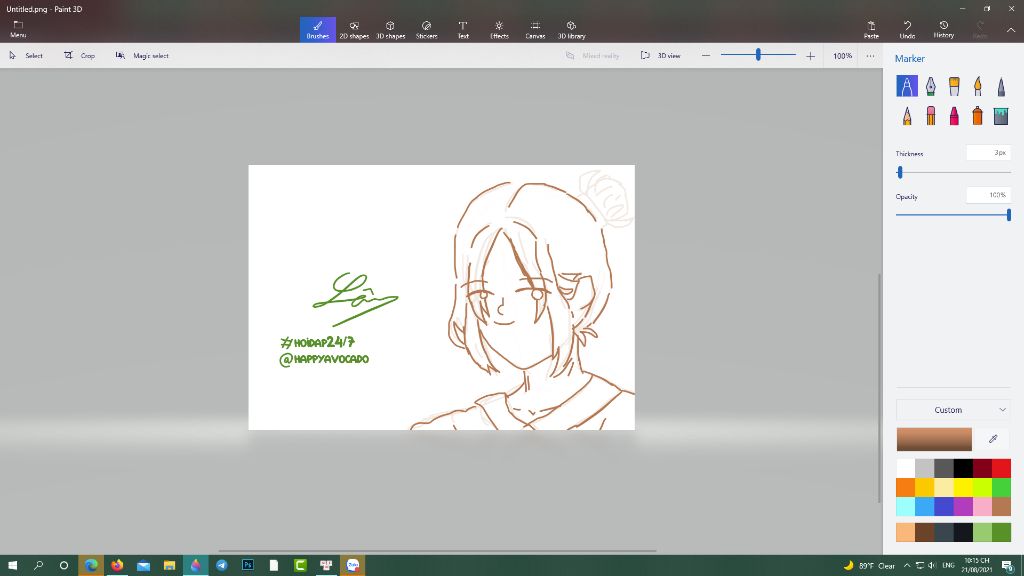This screenshot has width=1024, height=576.
Task: Pick the white color swatch
Action: pyautogui.click(x=906, y=468)
